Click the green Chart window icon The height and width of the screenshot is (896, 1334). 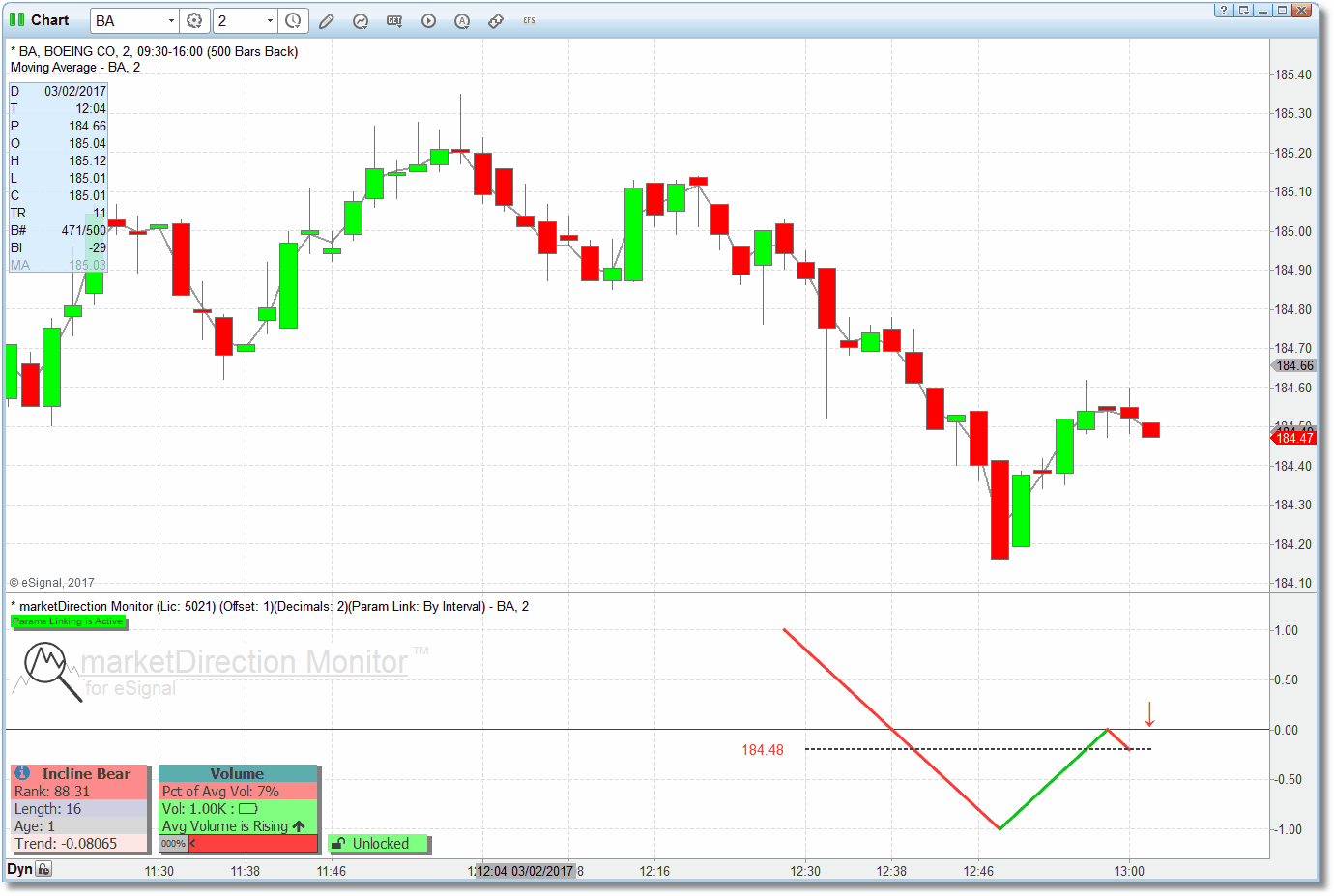coord(16,19)
